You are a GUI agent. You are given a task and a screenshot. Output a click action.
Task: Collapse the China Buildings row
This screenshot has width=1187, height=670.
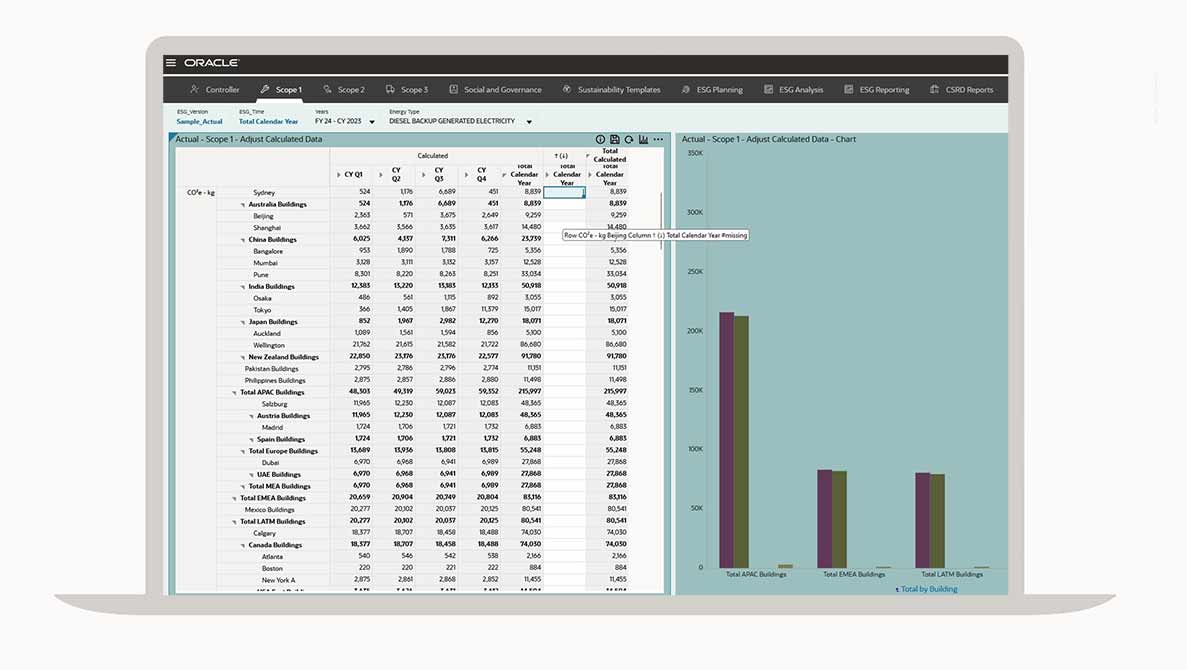(243, 240)
